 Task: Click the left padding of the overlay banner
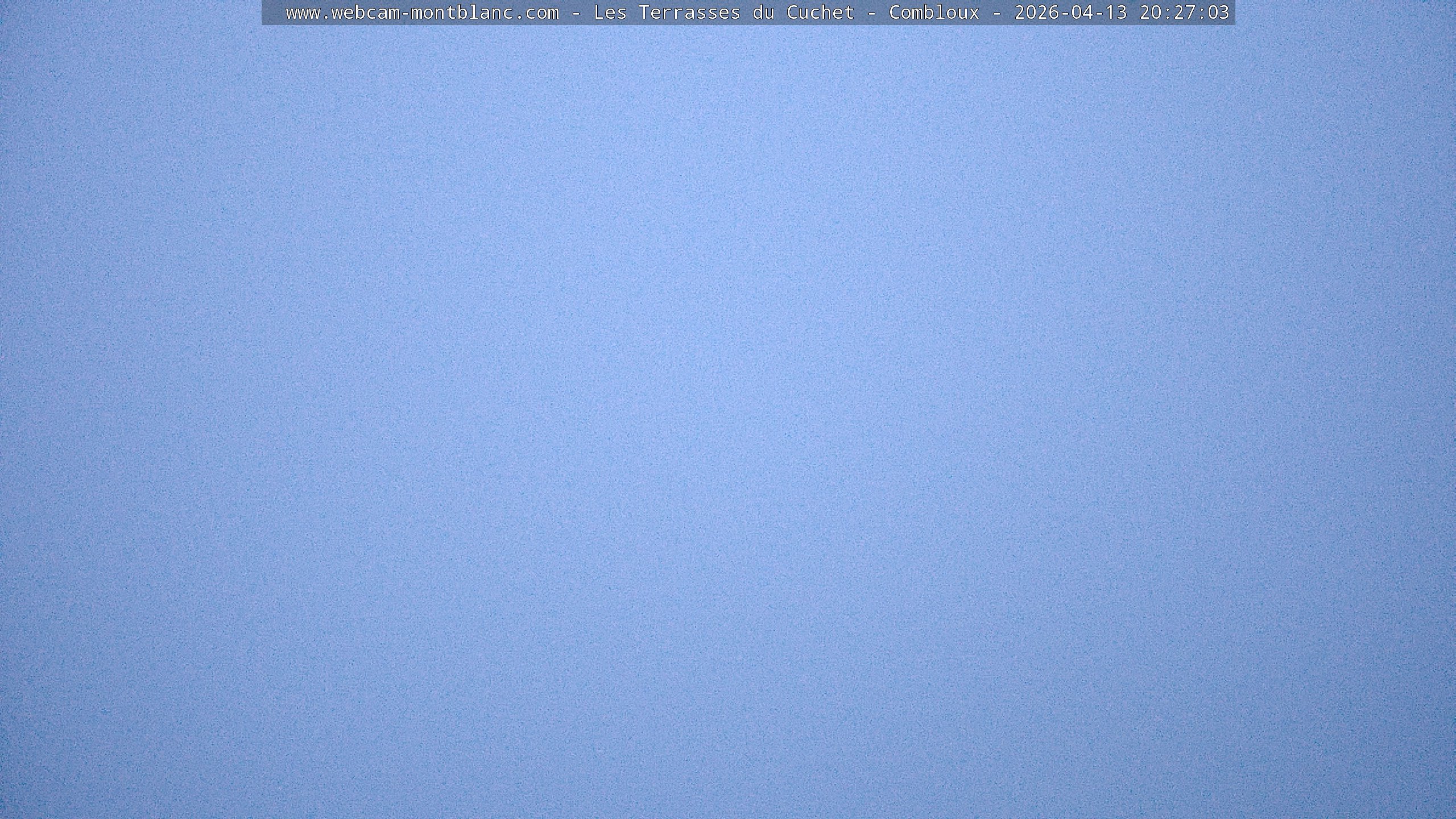(273, 13)
